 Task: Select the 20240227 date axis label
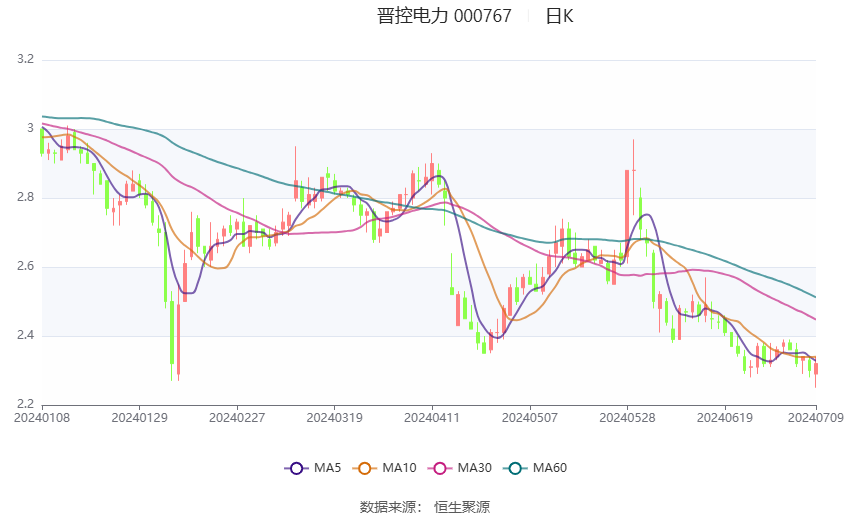(x=237, y=418)
